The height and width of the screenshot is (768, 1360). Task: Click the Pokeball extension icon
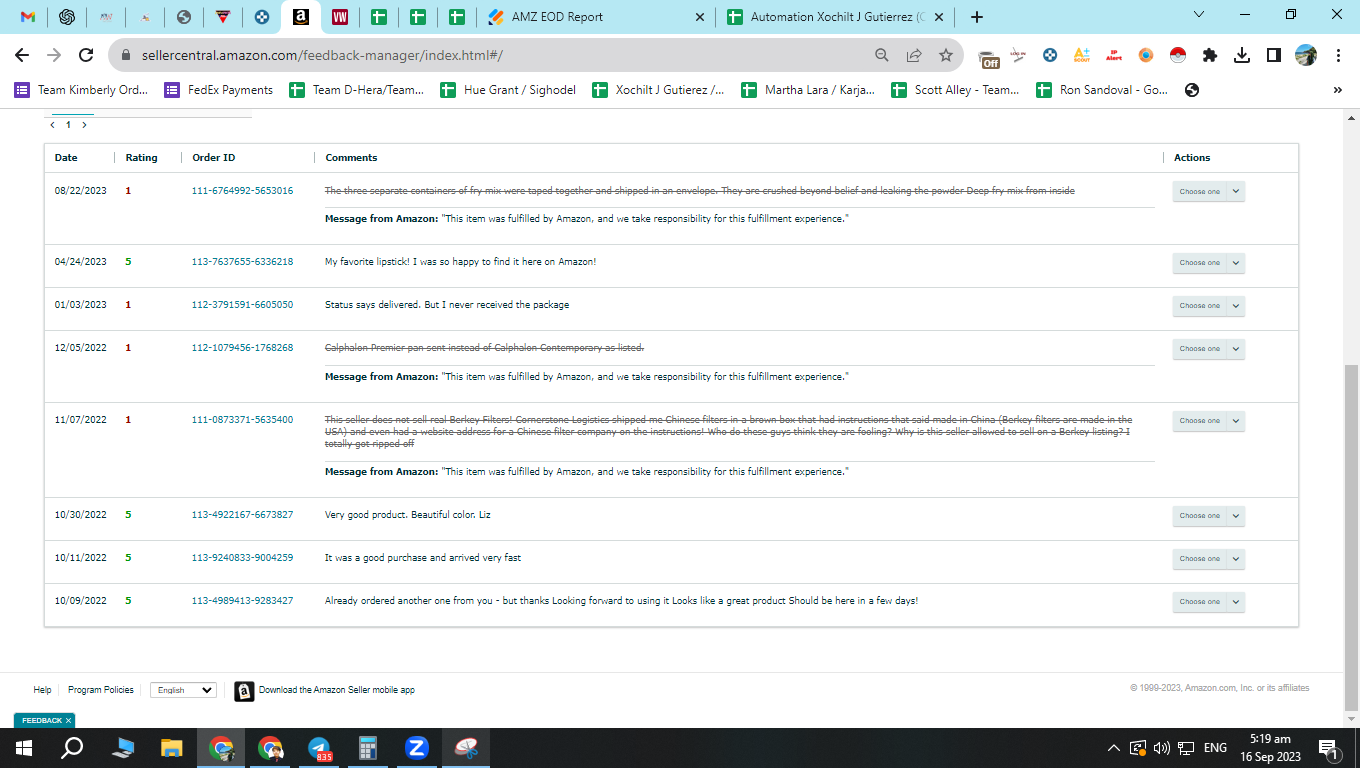pyautogui.click(x=1177, y=56)
